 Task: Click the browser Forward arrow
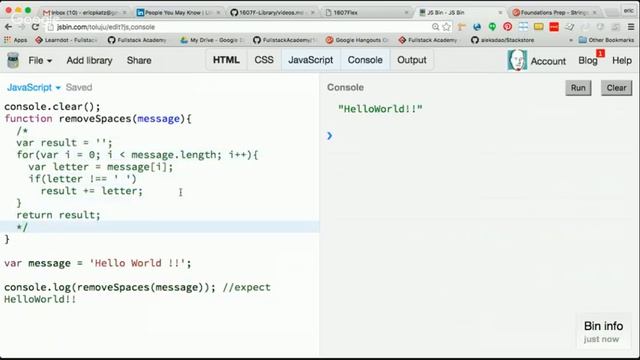point(21,27)
